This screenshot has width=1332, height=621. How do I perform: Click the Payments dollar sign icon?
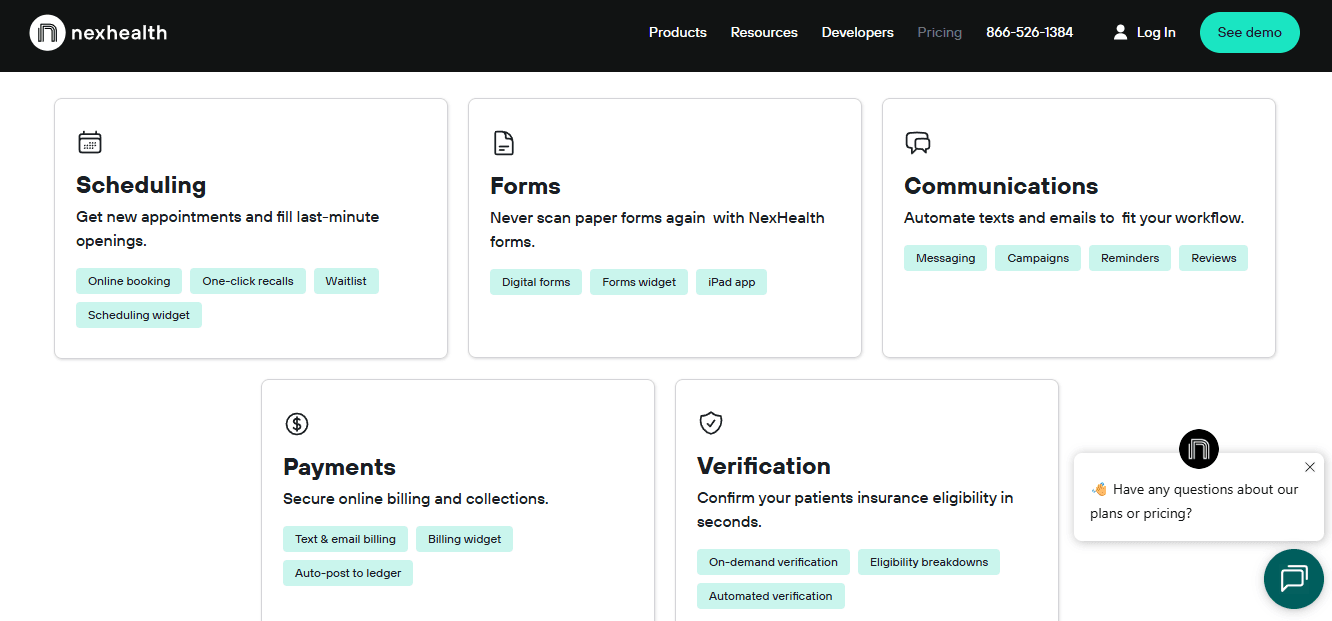point(297,424)
